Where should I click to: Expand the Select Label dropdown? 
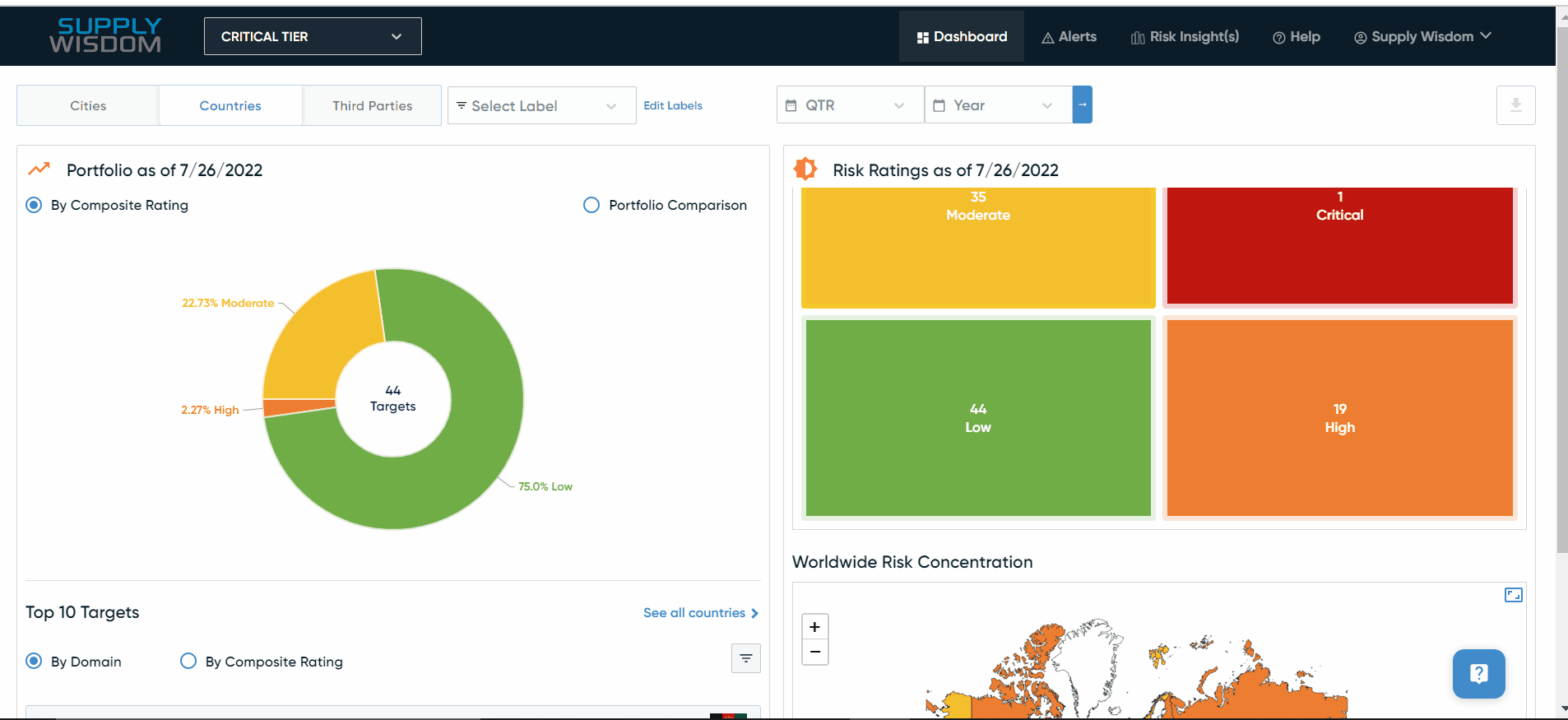coord(541,105)
